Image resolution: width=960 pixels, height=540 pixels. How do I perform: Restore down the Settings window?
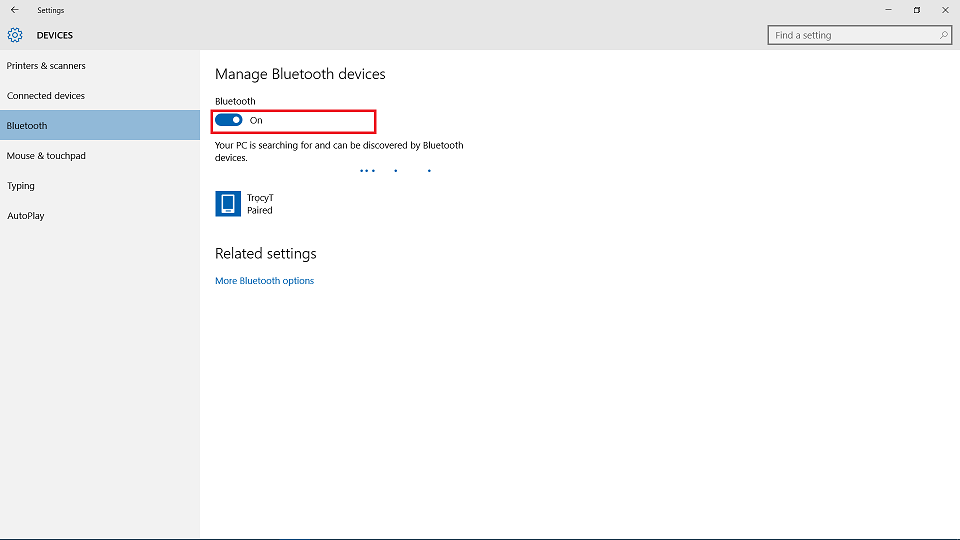(917, 10)
